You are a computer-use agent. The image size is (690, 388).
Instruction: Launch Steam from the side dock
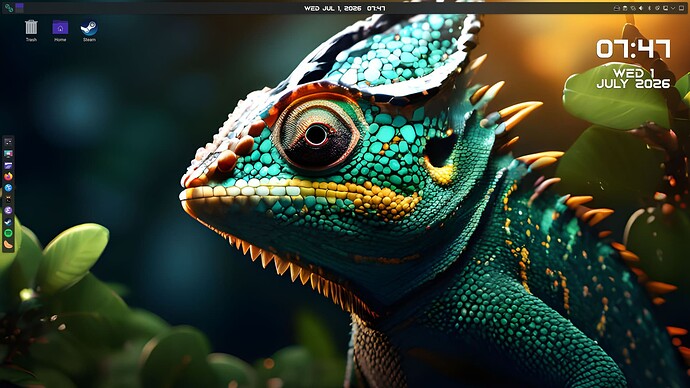coord(8,222)
